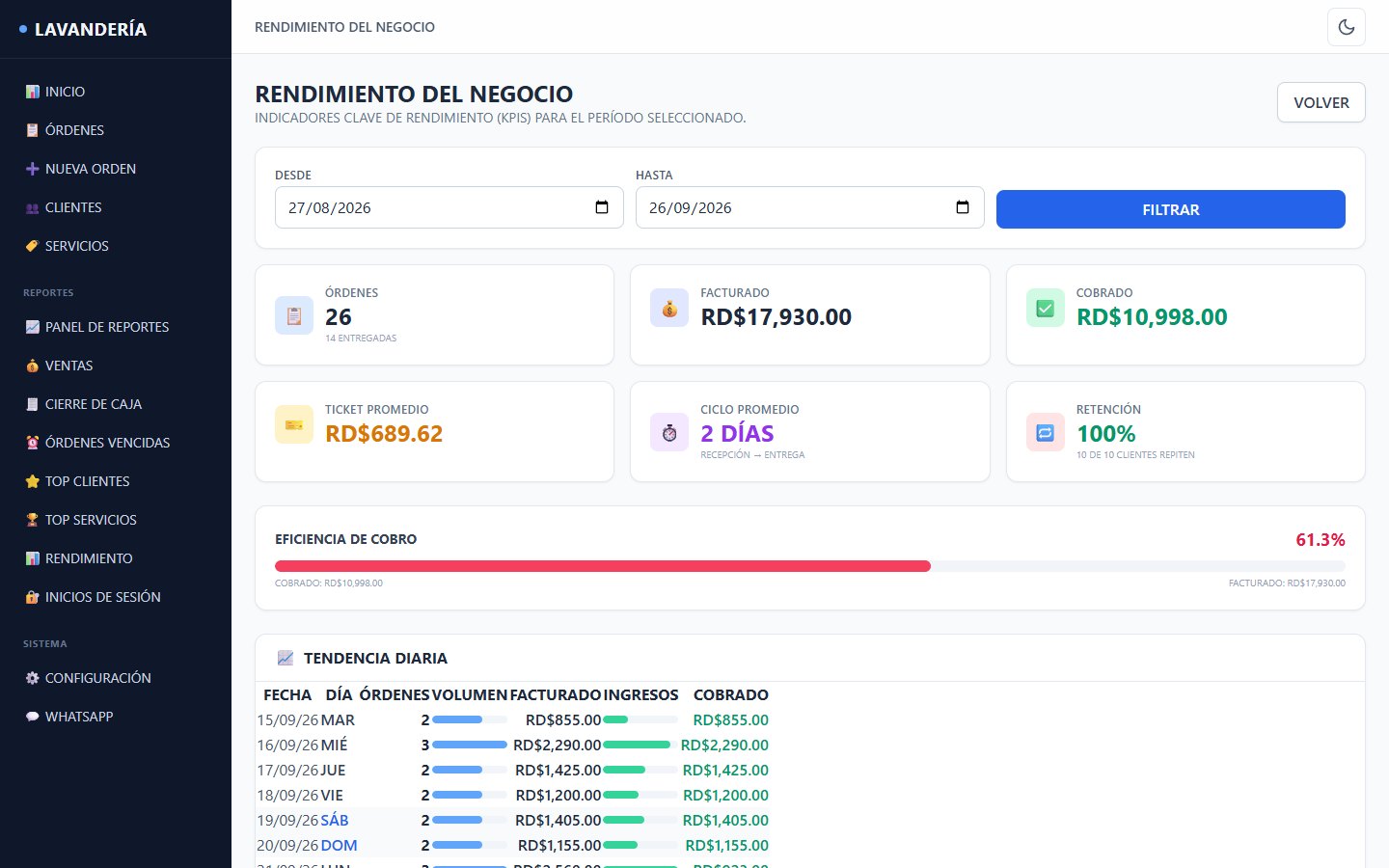Viewport: 1389px width, 868px height.
Task: Click the 2 DÍAS ciclo promedio value
Action: click(x=737, y=433)
